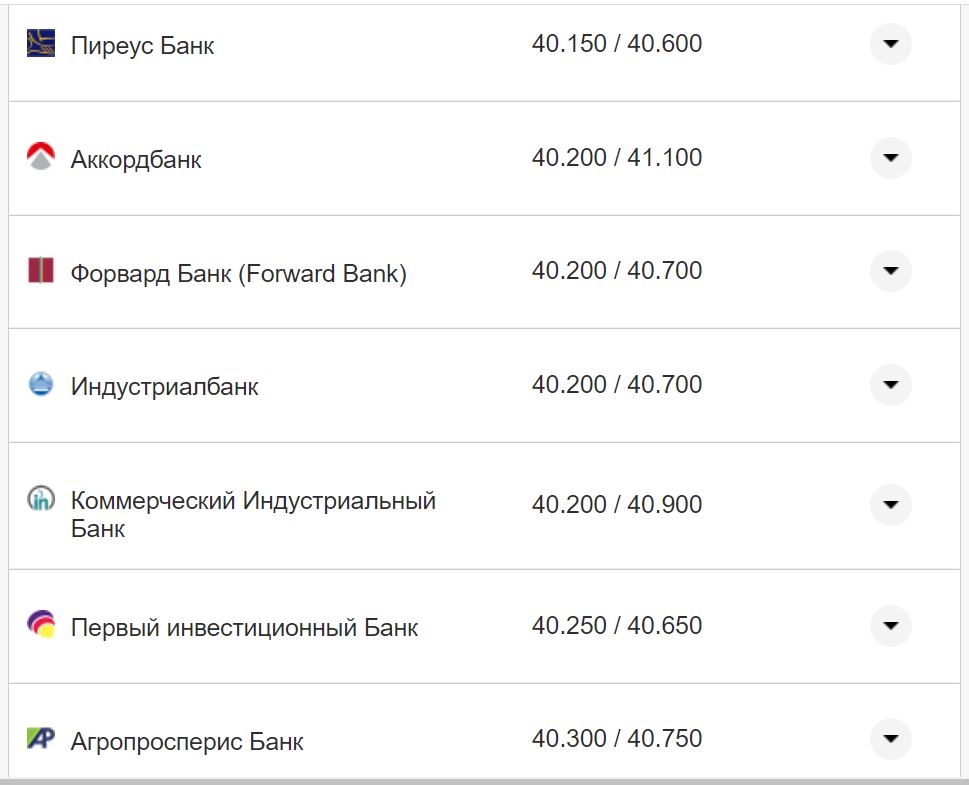Select the 40.250 / 40.650 rate text

coord(618,625)
